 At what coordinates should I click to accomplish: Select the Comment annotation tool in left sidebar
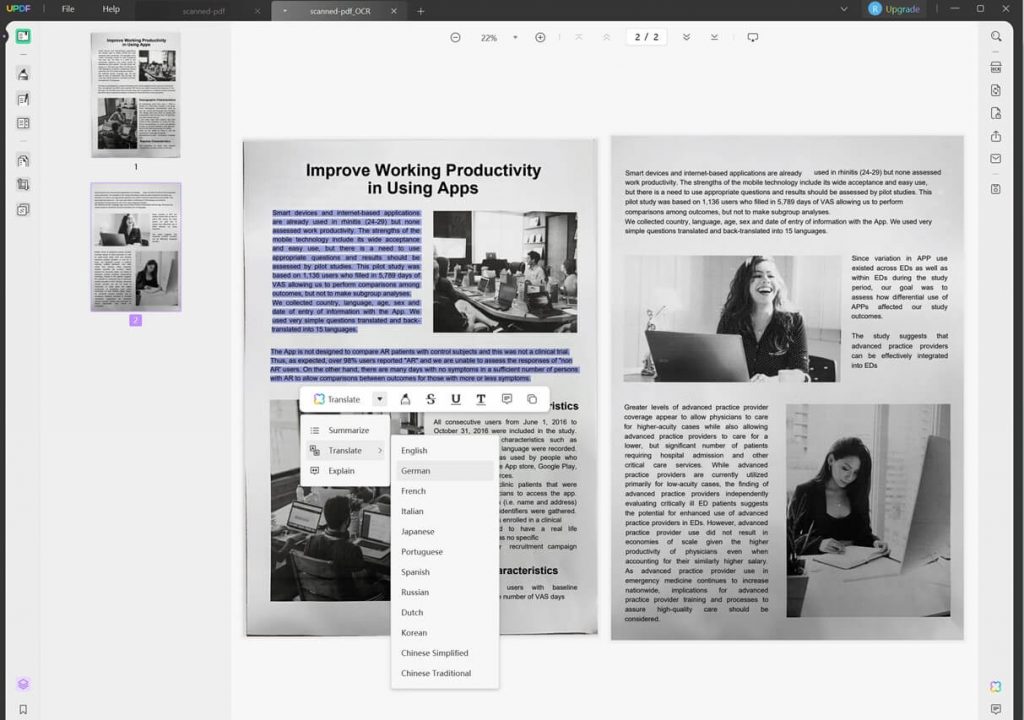point(22,74)
